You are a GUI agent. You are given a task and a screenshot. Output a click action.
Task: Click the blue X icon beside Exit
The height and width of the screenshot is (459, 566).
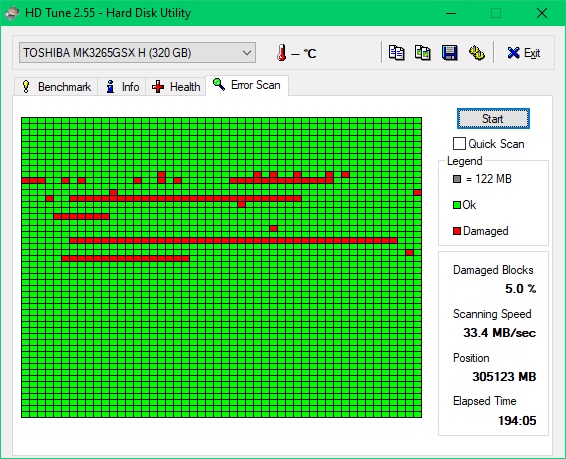[513, 53]
